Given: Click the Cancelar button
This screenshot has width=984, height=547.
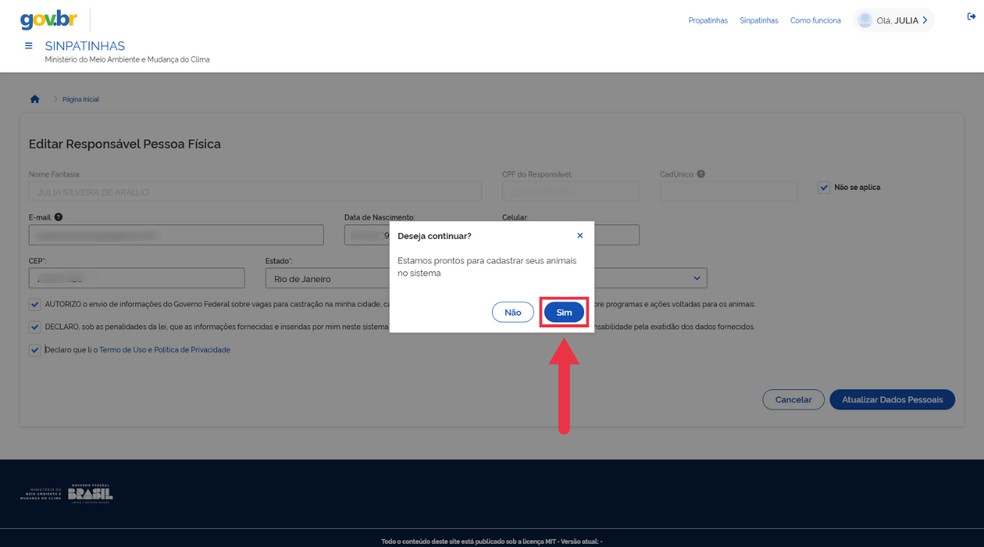Looking at the screenshot, I should point(793,400).
